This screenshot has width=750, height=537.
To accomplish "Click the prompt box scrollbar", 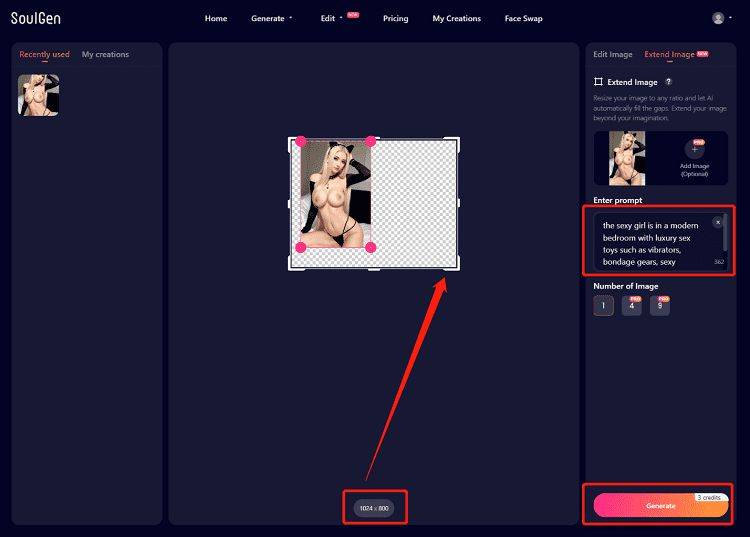I will (x=725, y=232).
